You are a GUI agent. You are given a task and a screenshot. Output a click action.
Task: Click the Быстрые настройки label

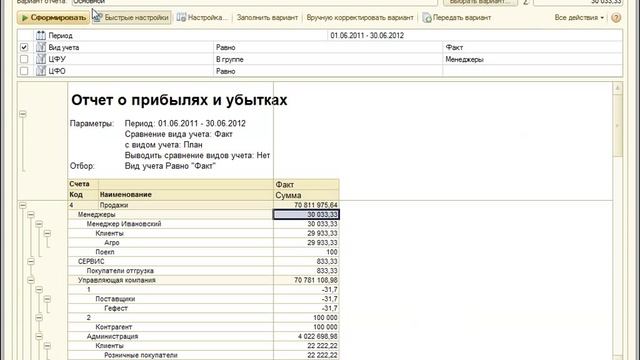136,18
